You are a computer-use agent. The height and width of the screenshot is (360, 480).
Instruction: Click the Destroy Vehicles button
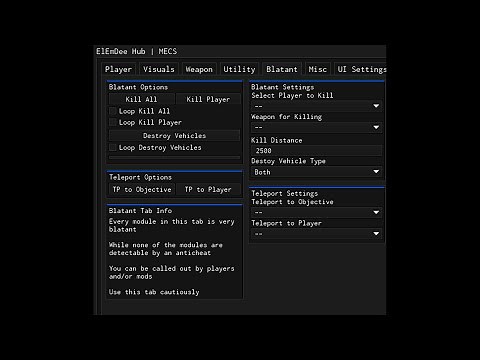174,135
